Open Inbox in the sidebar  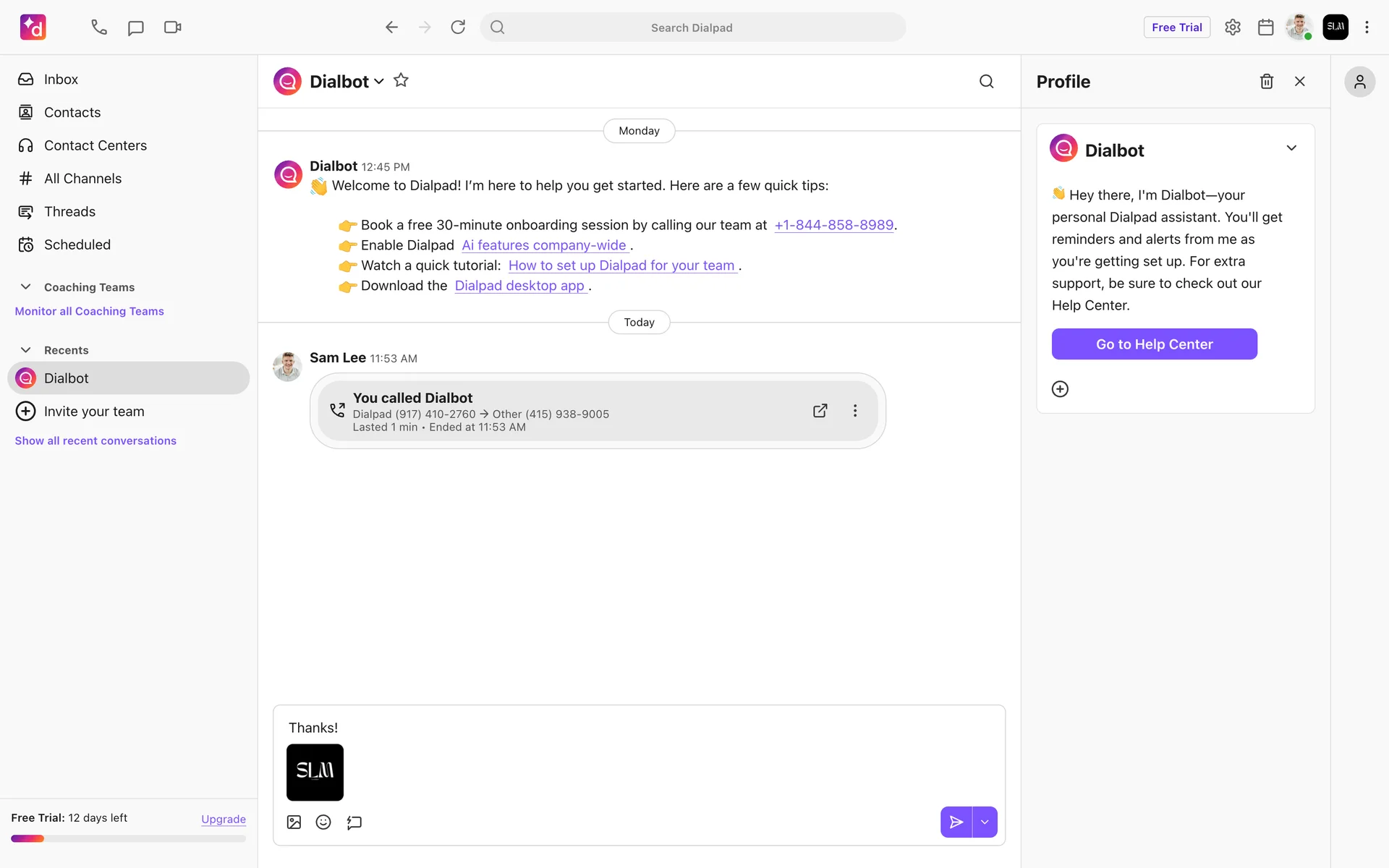click(61, 80)
